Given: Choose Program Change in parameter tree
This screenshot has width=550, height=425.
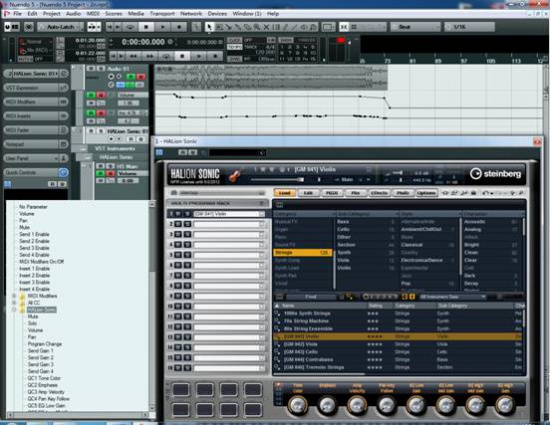Looking at the screenshot, I should 45,344.
